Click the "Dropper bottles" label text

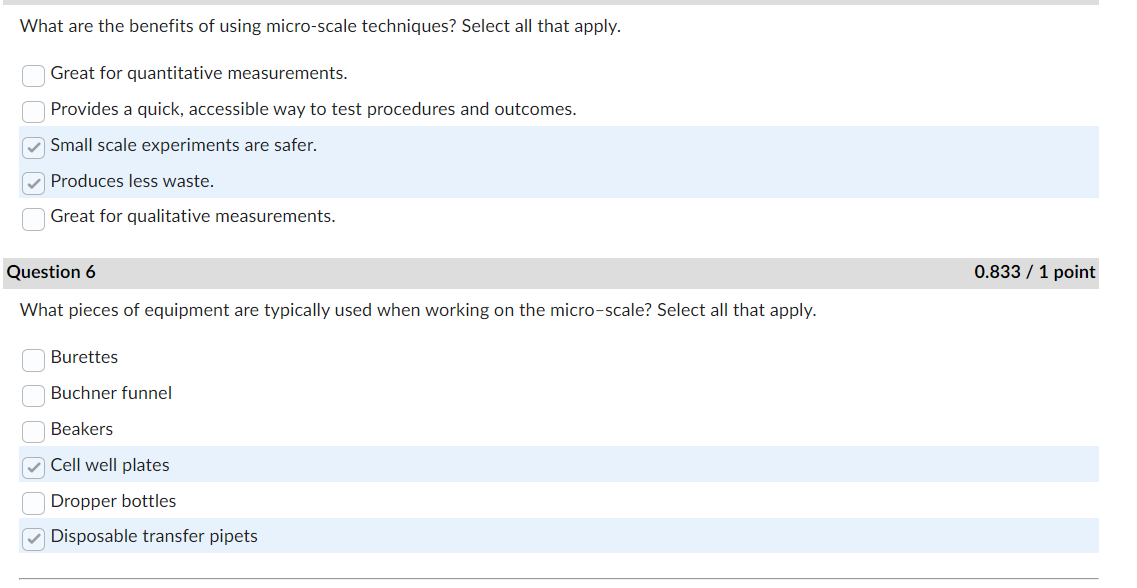point(115,501)
